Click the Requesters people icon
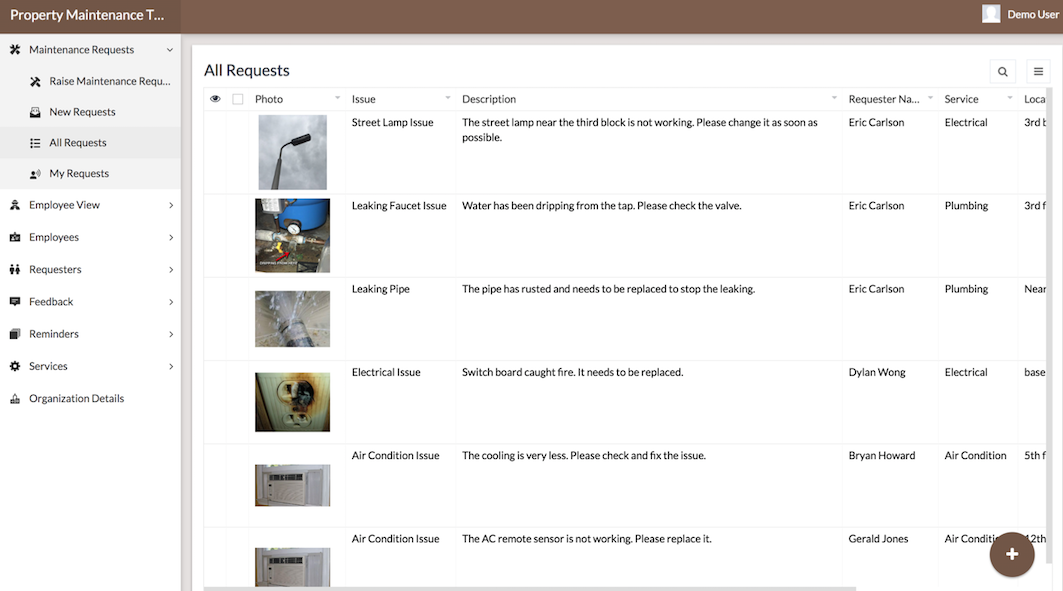This screenshot has width=1063, height=591. click(x=15, y=269)
